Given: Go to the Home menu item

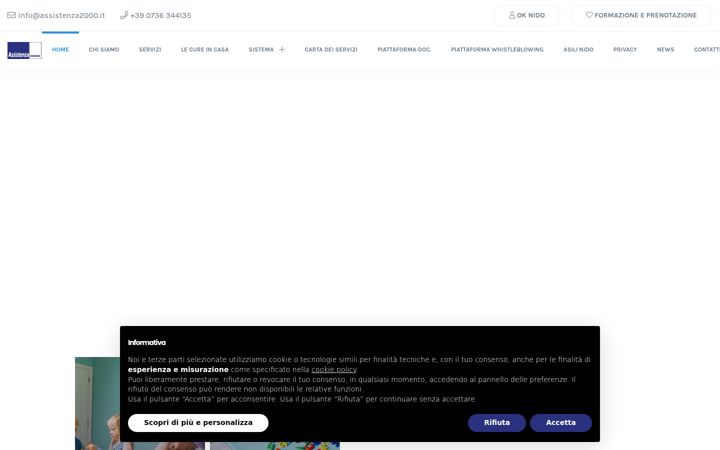Looking at the screenshot, I should (60, 50).
